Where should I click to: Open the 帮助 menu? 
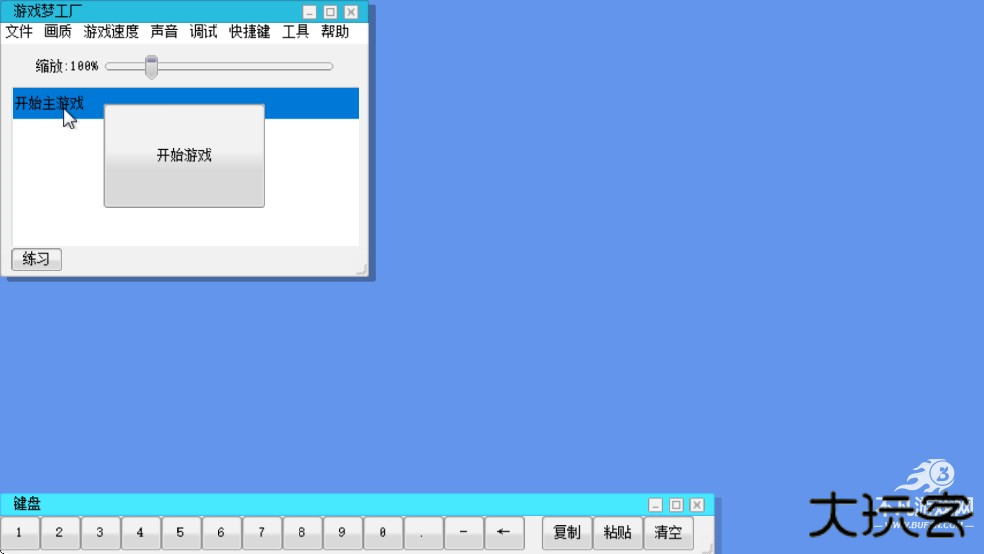pos(335,32)
